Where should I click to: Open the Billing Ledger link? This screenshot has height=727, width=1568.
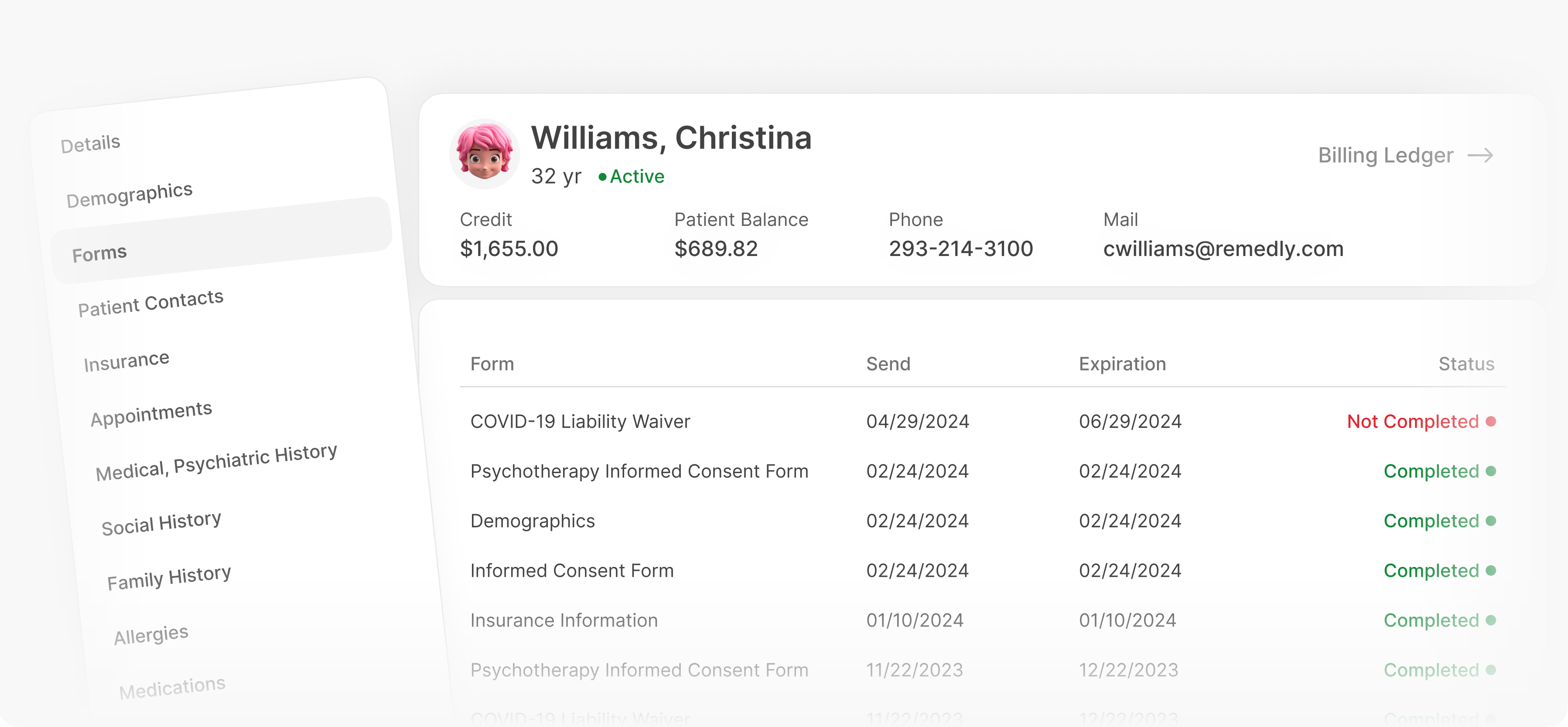[1385, 156]
